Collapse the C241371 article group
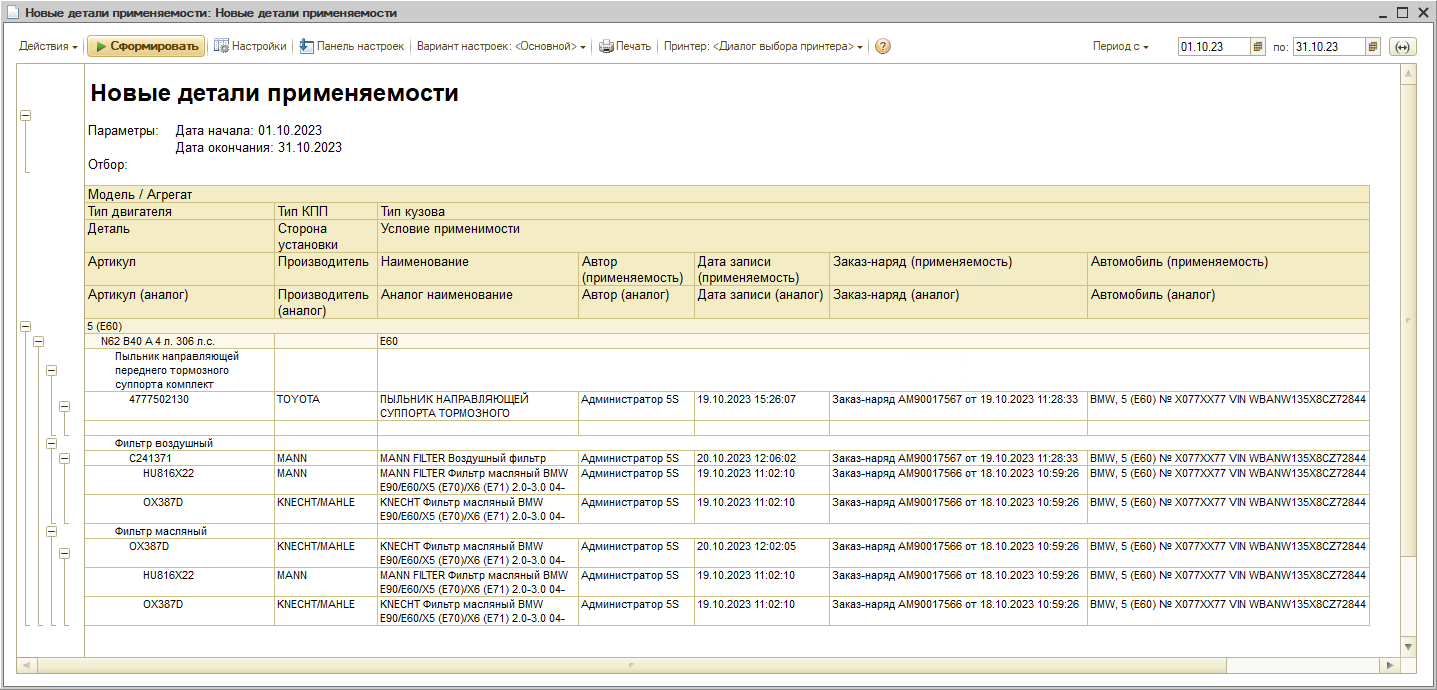The width and height of the screenshot is (1437, 690). click(x=65, y=458)
